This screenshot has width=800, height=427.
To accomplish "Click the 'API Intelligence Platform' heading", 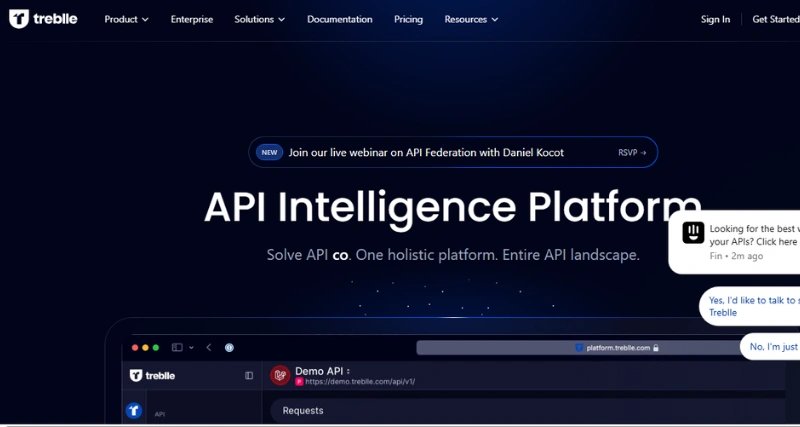I will pos(453,208).
